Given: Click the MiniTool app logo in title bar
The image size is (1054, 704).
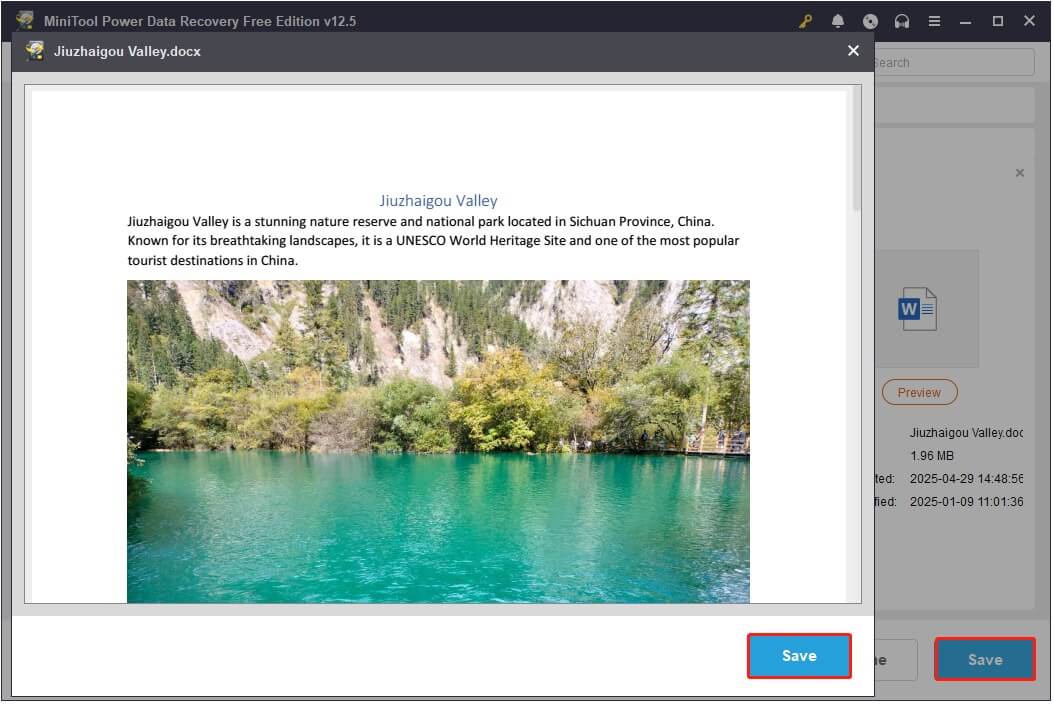Looking at the screenshot, I should coord(24,21).
